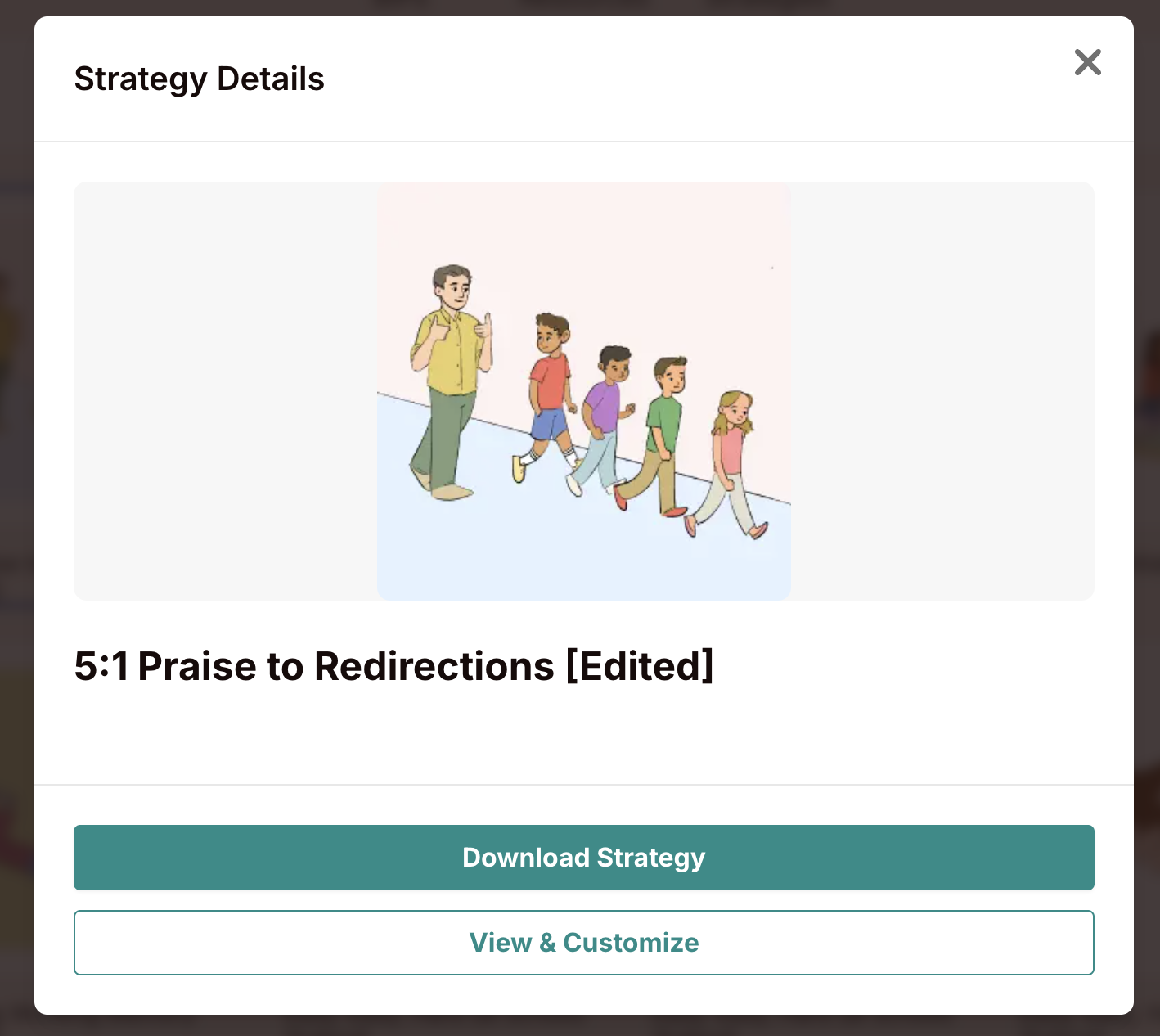Click the strategy illustration thumbnail
Viewport: 1160px width, 1036px height.
(583, 390)
